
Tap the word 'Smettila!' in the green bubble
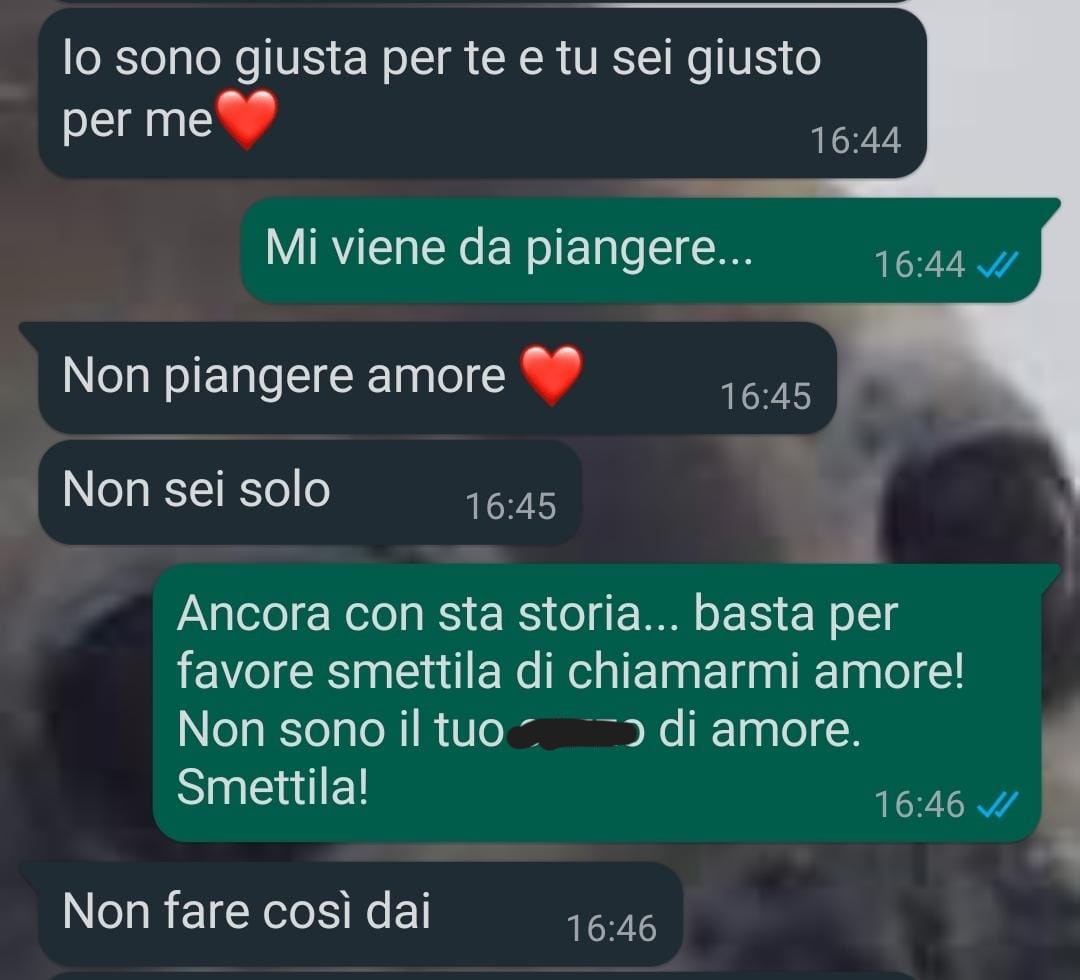273,788
